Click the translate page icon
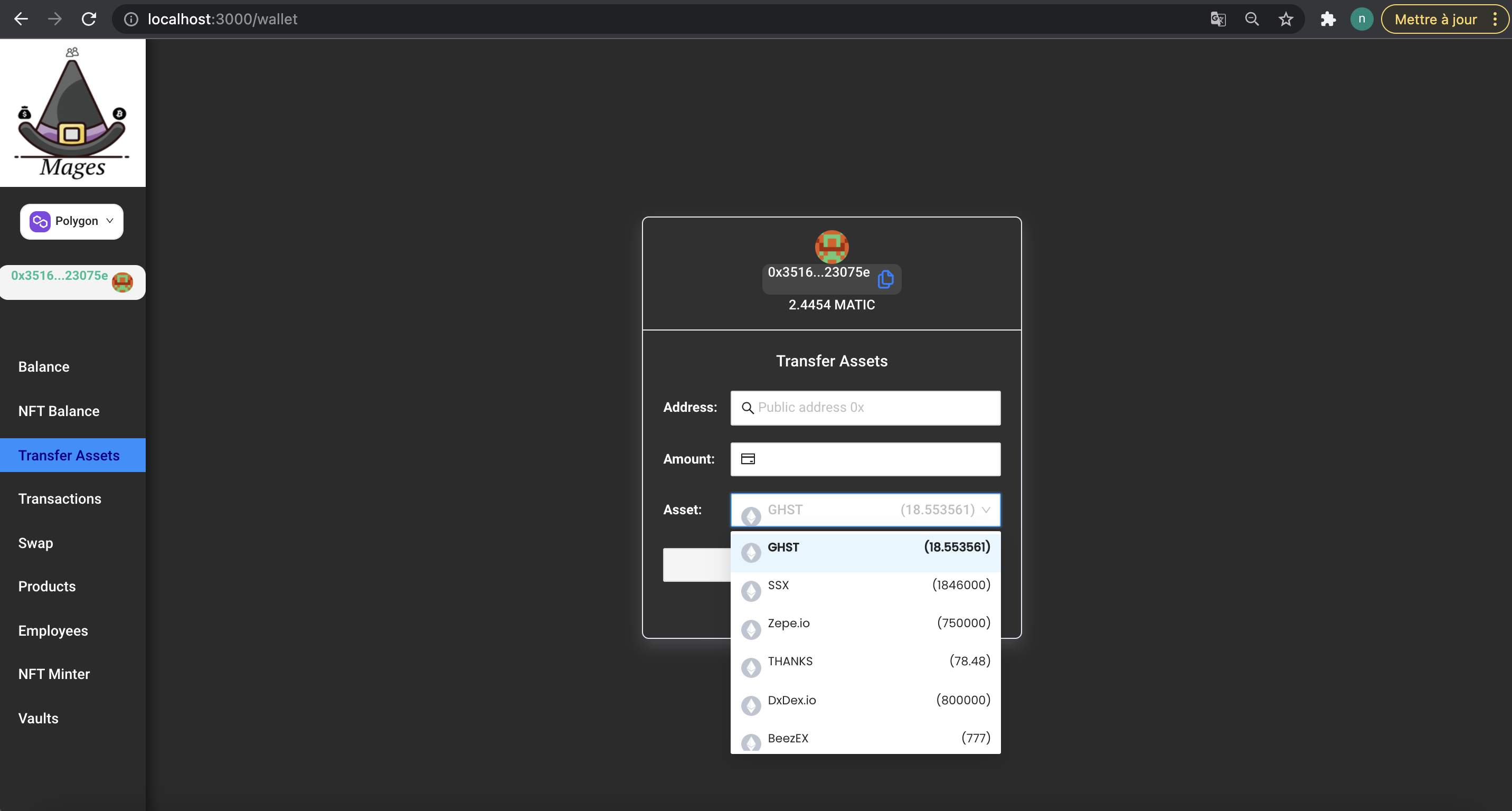 [x=1218, y=20]
